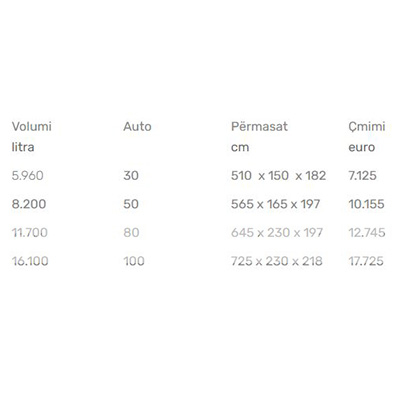
Task: Click the price 17.725
Action: pyautogui.click(x=366, y=261)
